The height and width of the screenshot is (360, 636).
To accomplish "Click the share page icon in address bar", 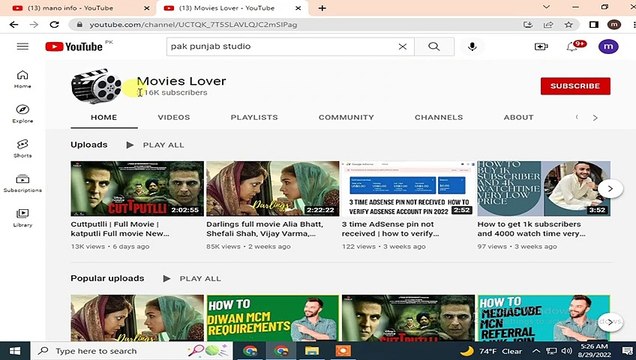I will coord(548,25).
